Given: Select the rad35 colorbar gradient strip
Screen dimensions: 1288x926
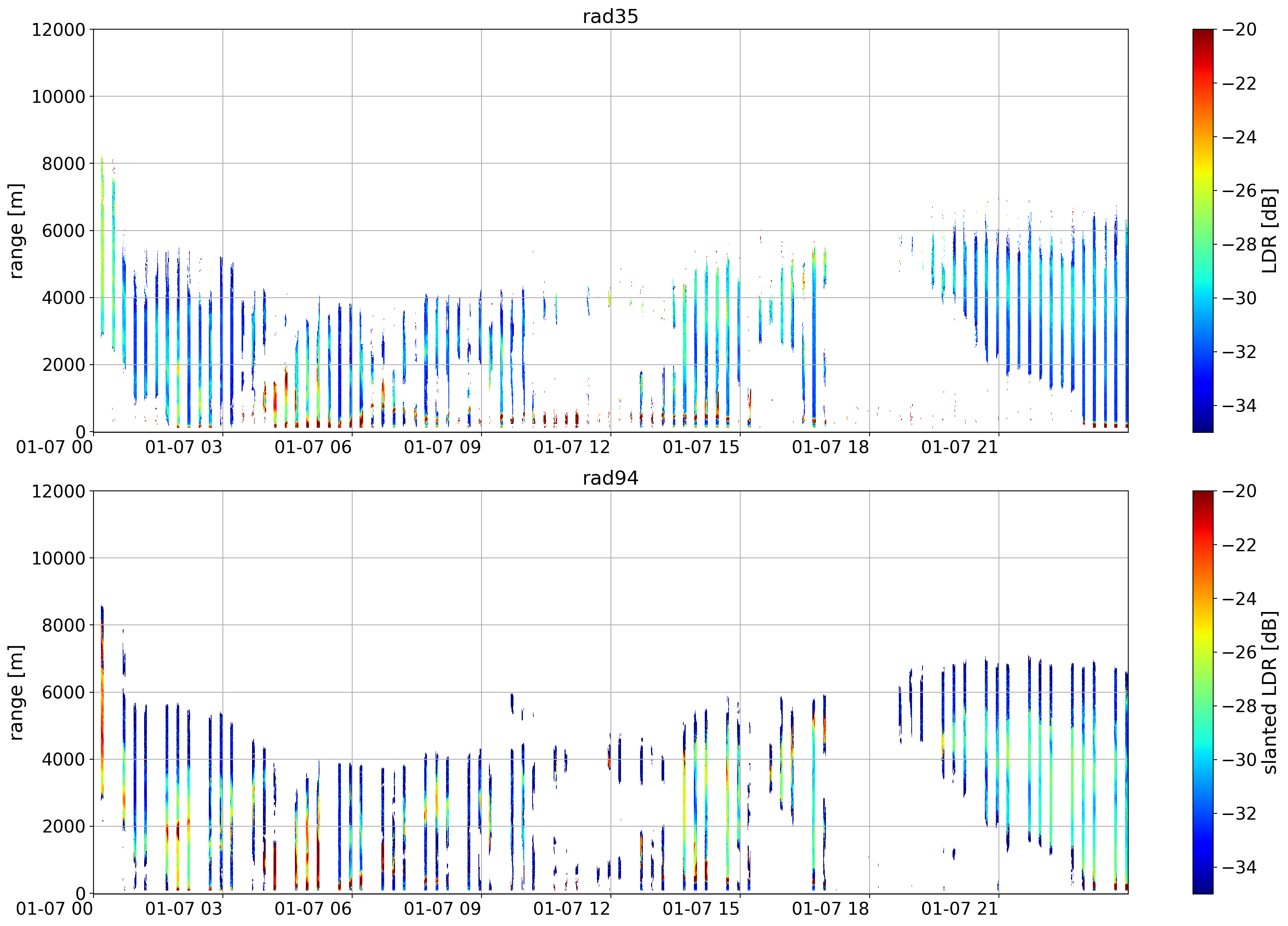Looking at the screenshot, I should click(x=1203, y=231).
